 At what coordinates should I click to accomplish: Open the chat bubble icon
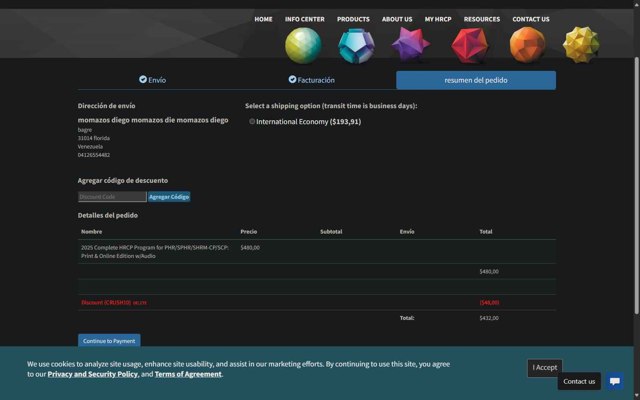click(x=614, y=381)
